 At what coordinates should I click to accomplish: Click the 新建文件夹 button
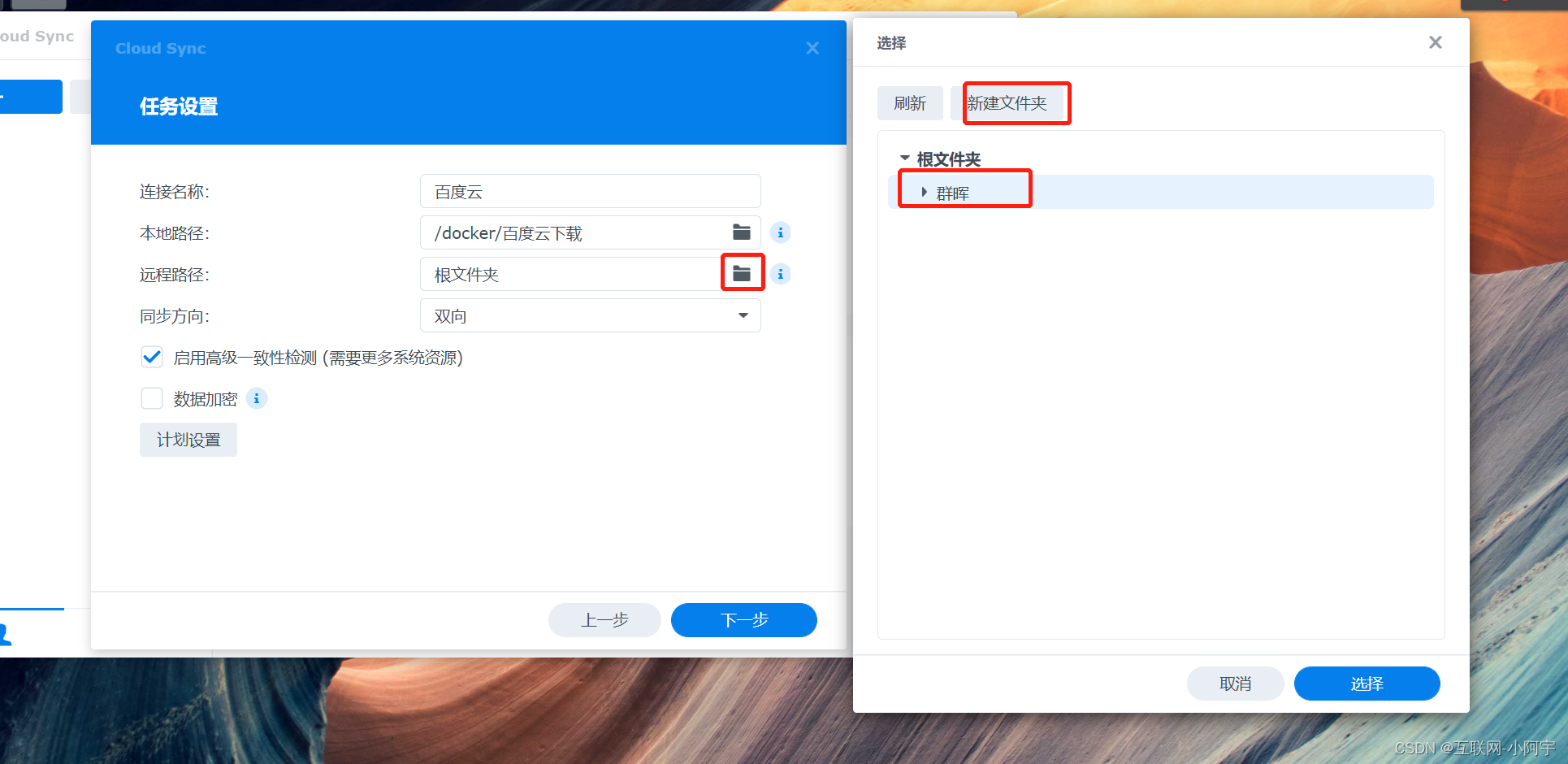[1007, 103]
